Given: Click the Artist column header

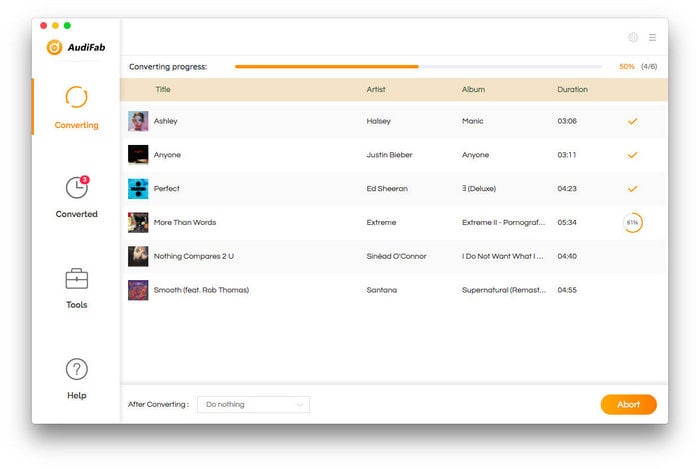Looking at the screenshot, I should point(376,89).
